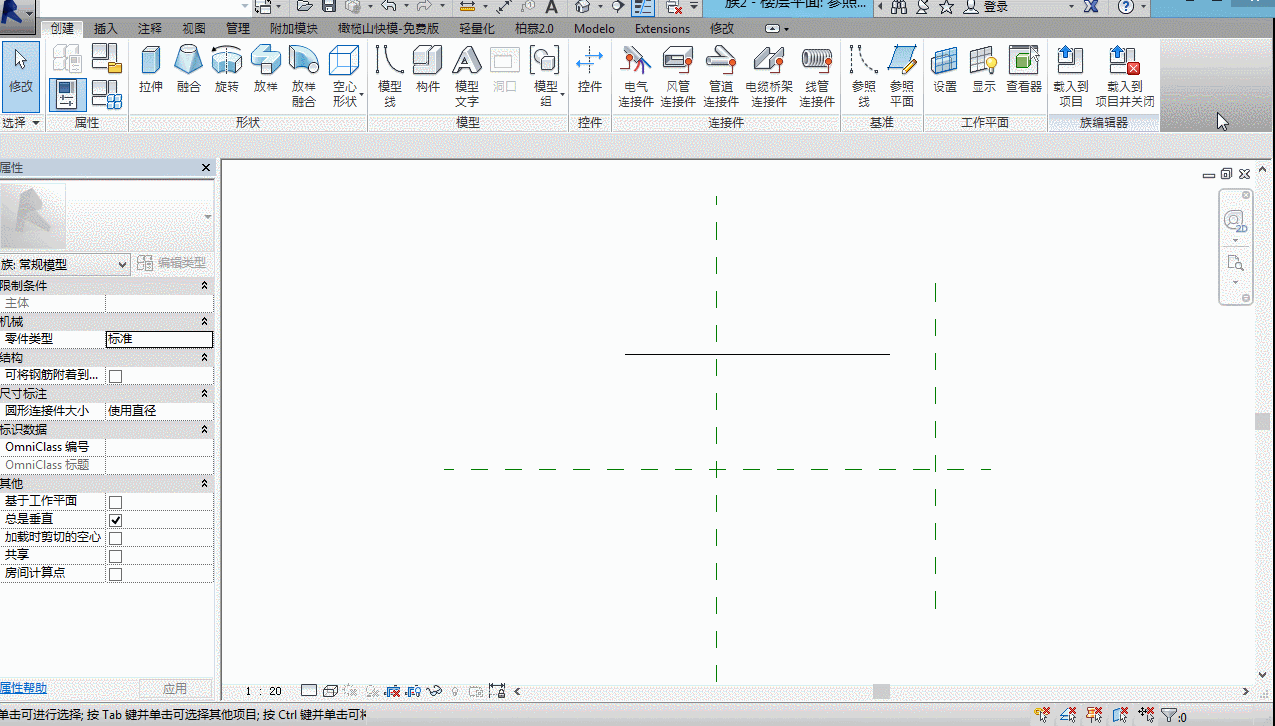
Task: Collapse the 限制条件 properties section
Action: (204, 286)
